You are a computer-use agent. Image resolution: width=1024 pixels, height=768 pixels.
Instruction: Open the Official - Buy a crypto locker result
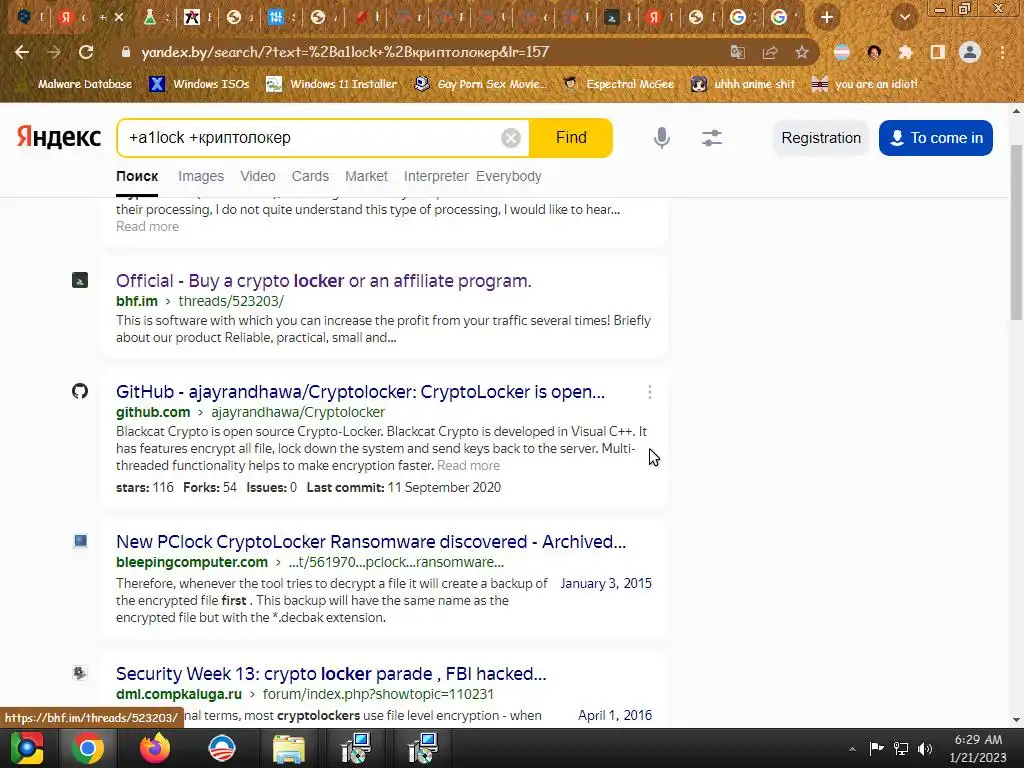point(324,281)
